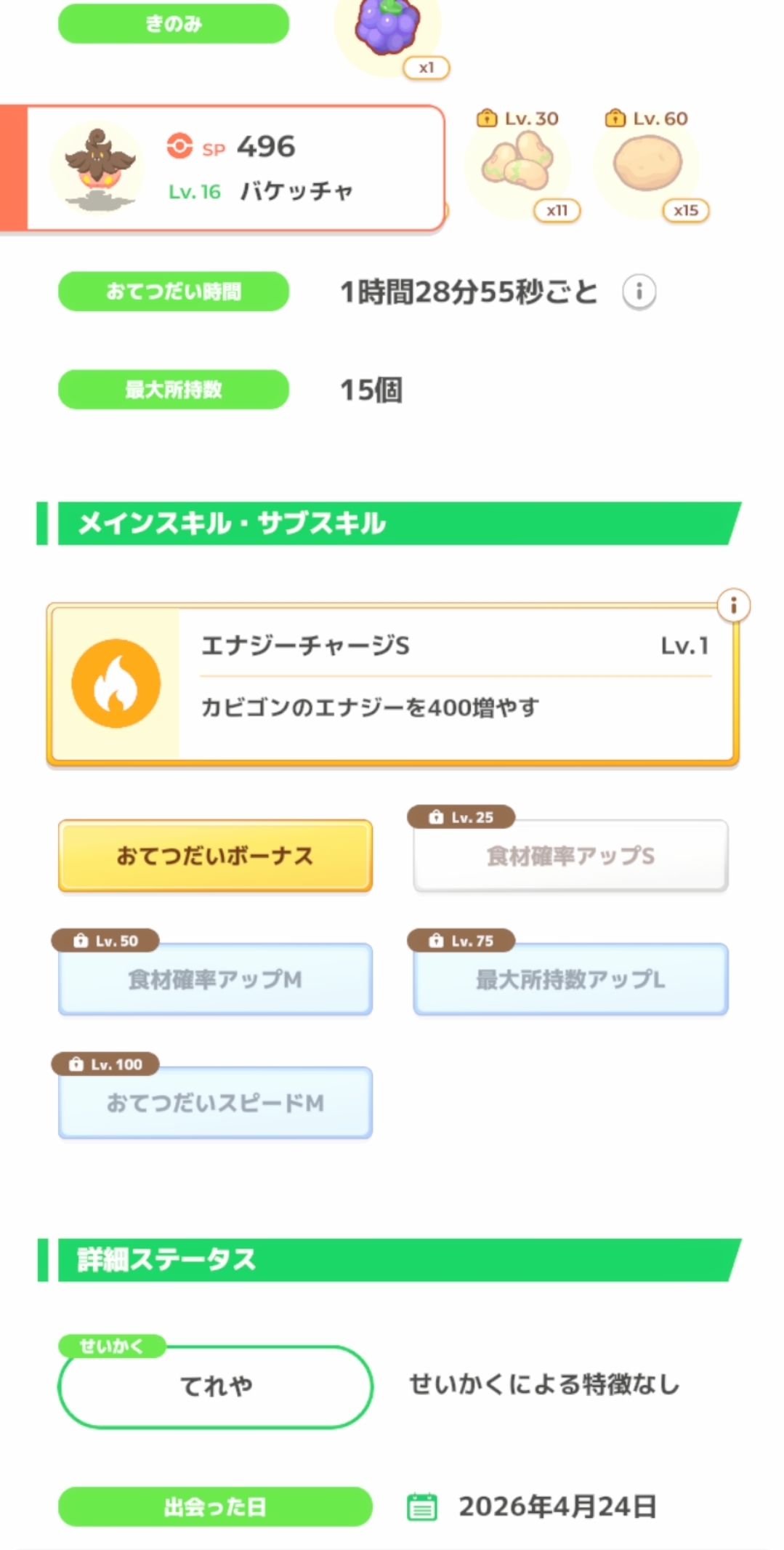The height and width of the screenshot is (1550, 784).
Task: Select the おてつだいボーナス sub skill
Action: [215, 856]
